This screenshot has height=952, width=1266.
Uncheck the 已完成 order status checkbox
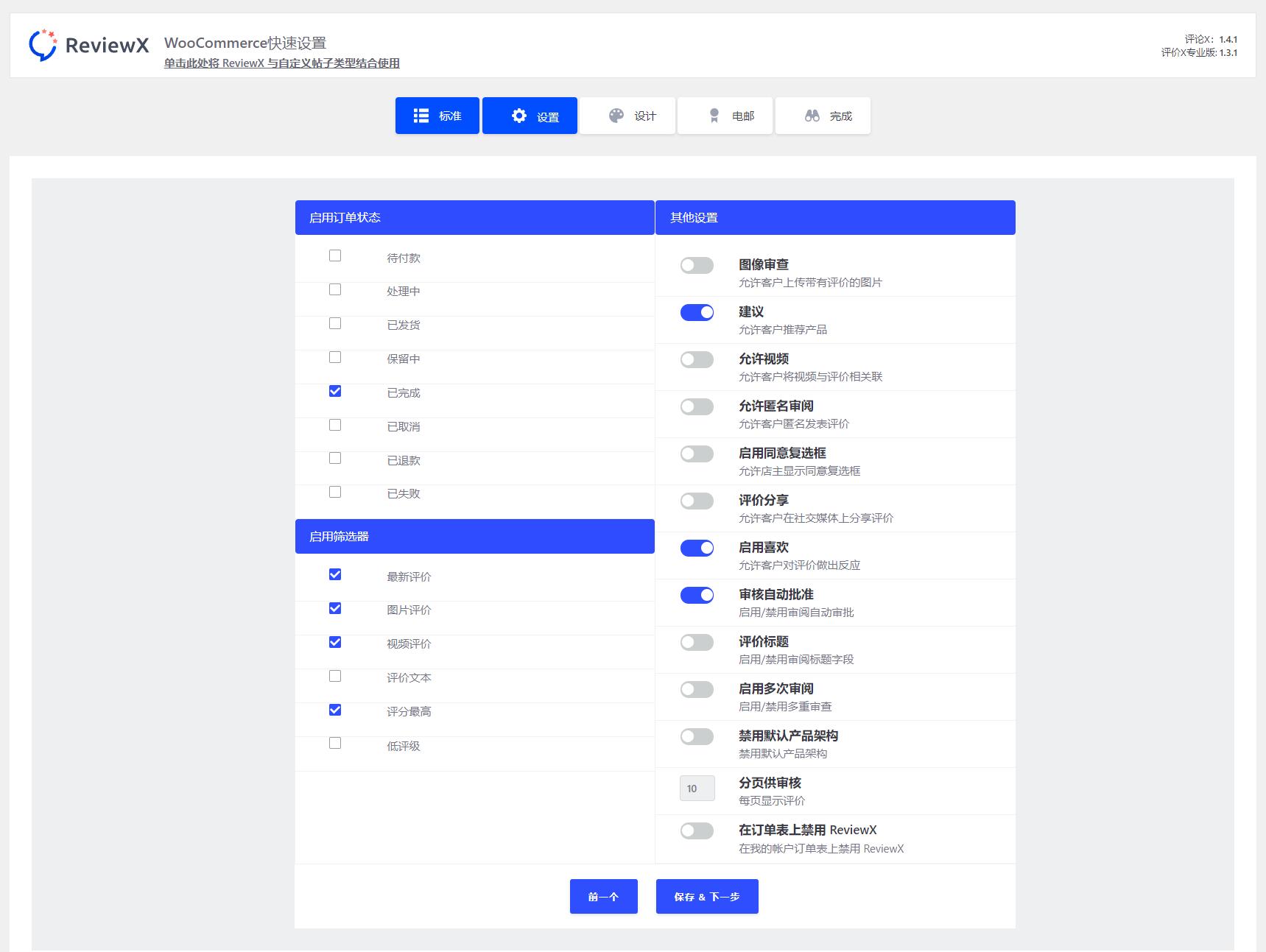pyautogui.click(x=335, y=391)
